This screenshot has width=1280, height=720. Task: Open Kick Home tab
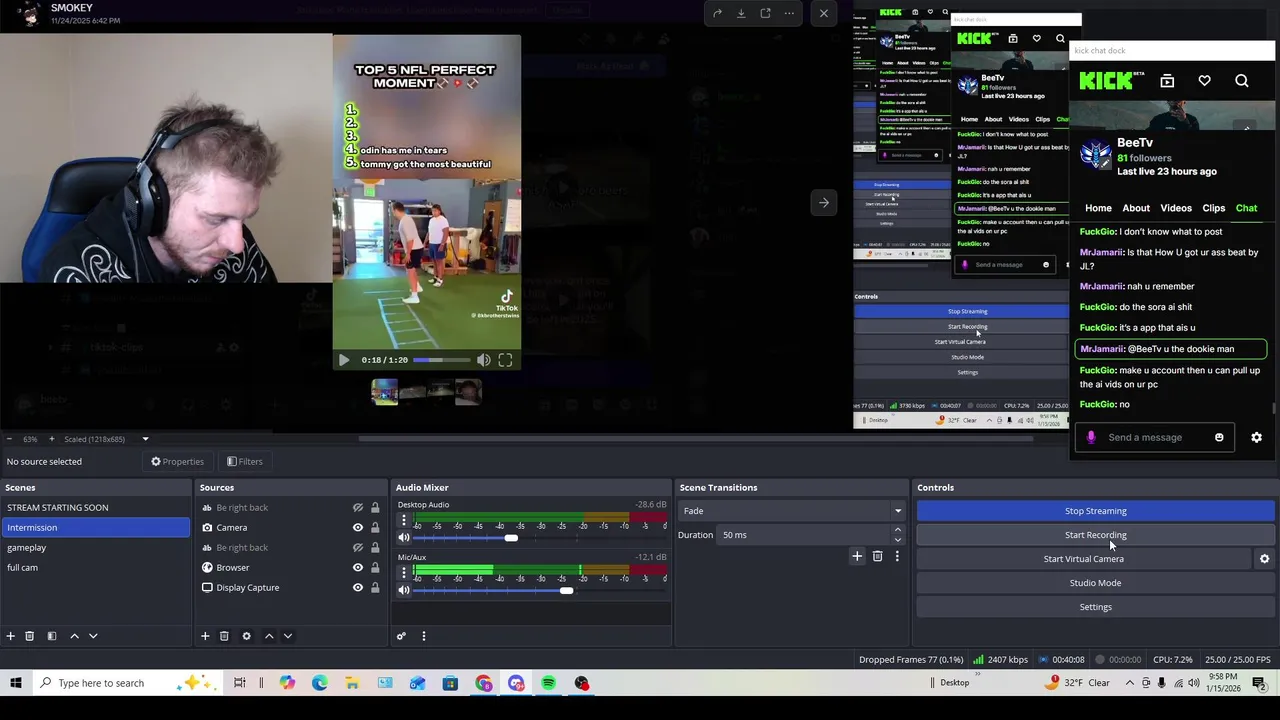click(1098, 208)
